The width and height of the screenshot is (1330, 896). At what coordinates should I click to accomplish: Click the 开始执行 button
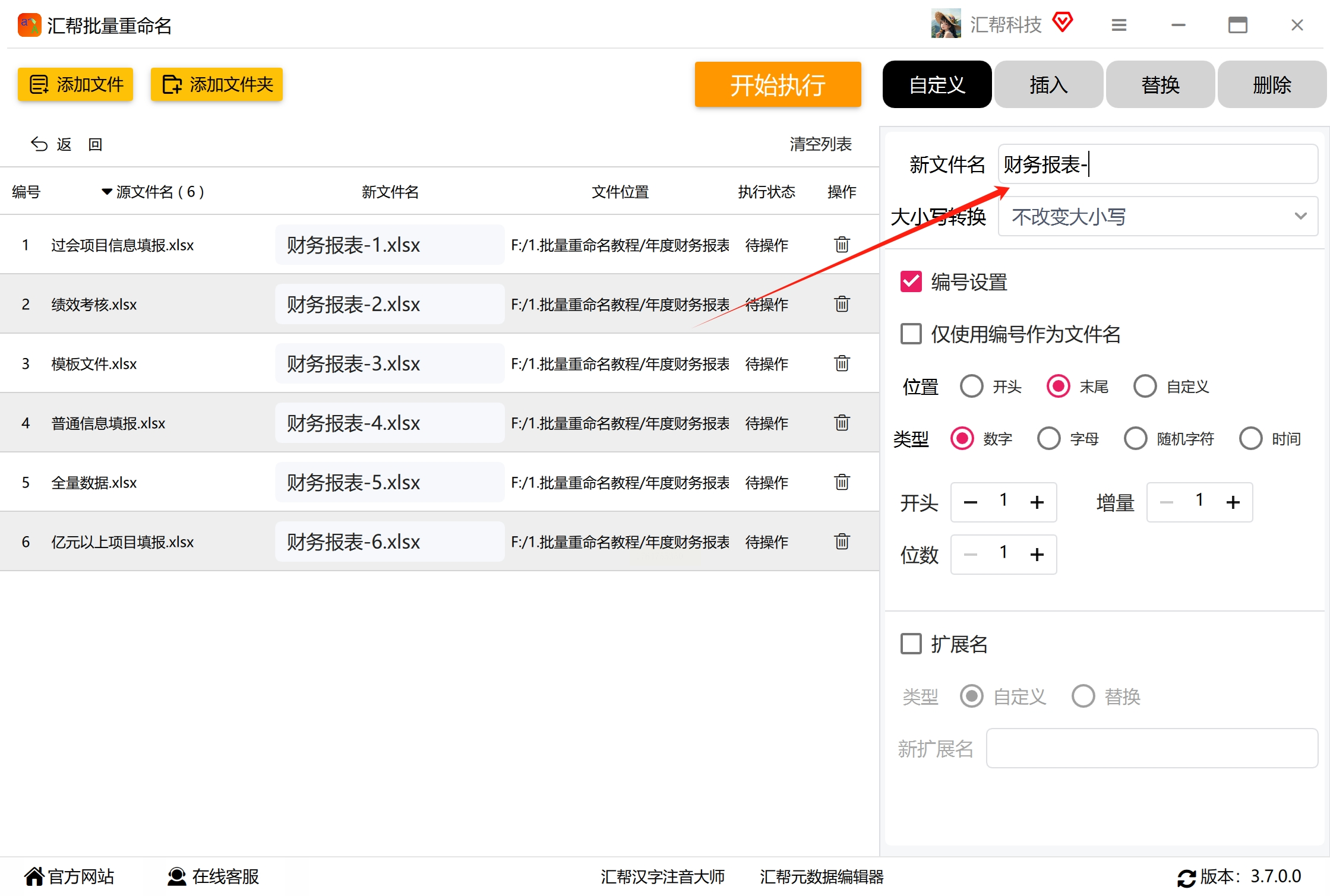777,85
